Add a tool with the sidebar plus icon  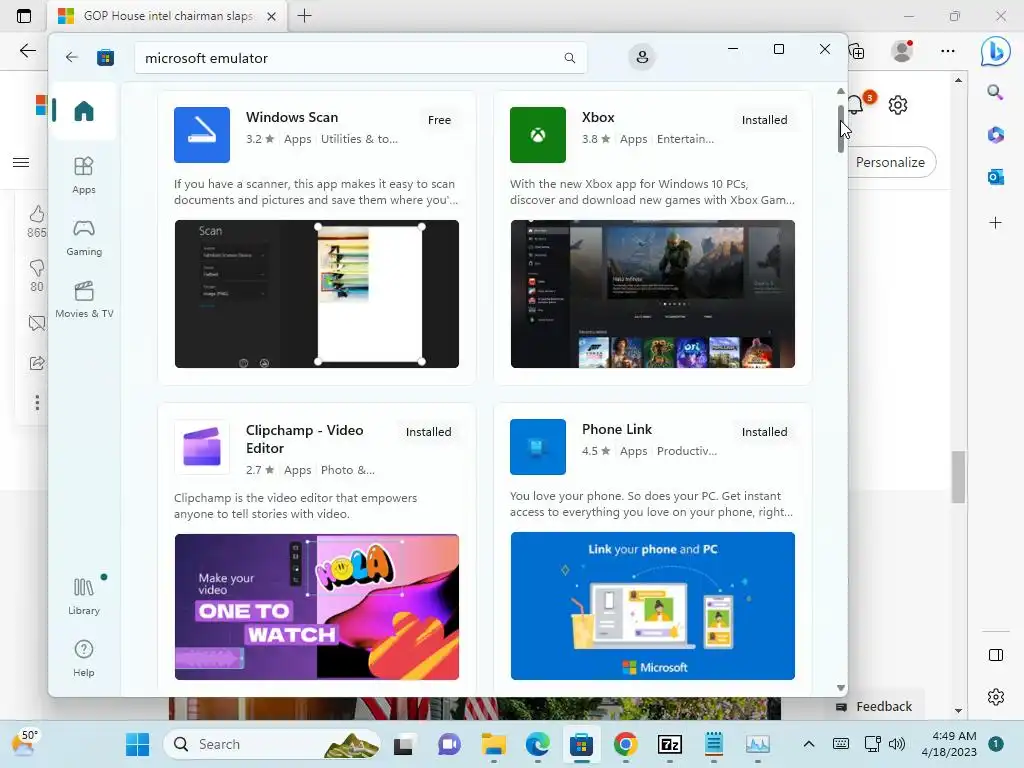(995, 223)
